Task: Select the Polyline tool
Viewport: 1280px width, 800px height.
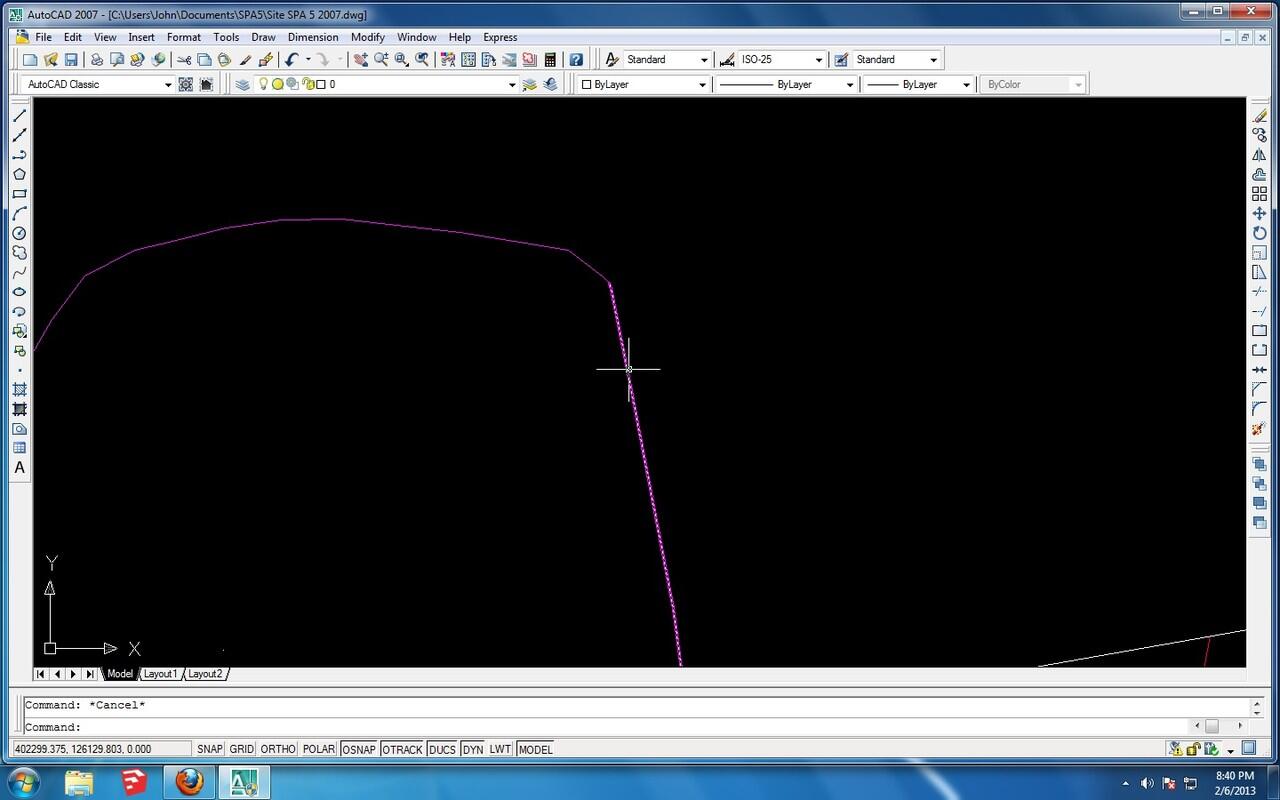Action: click(19, 155)
